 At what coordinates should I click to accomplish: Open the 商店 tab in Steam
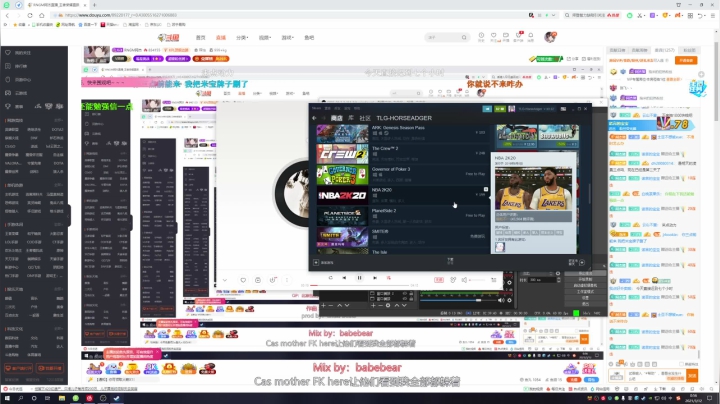click(337, 118)
